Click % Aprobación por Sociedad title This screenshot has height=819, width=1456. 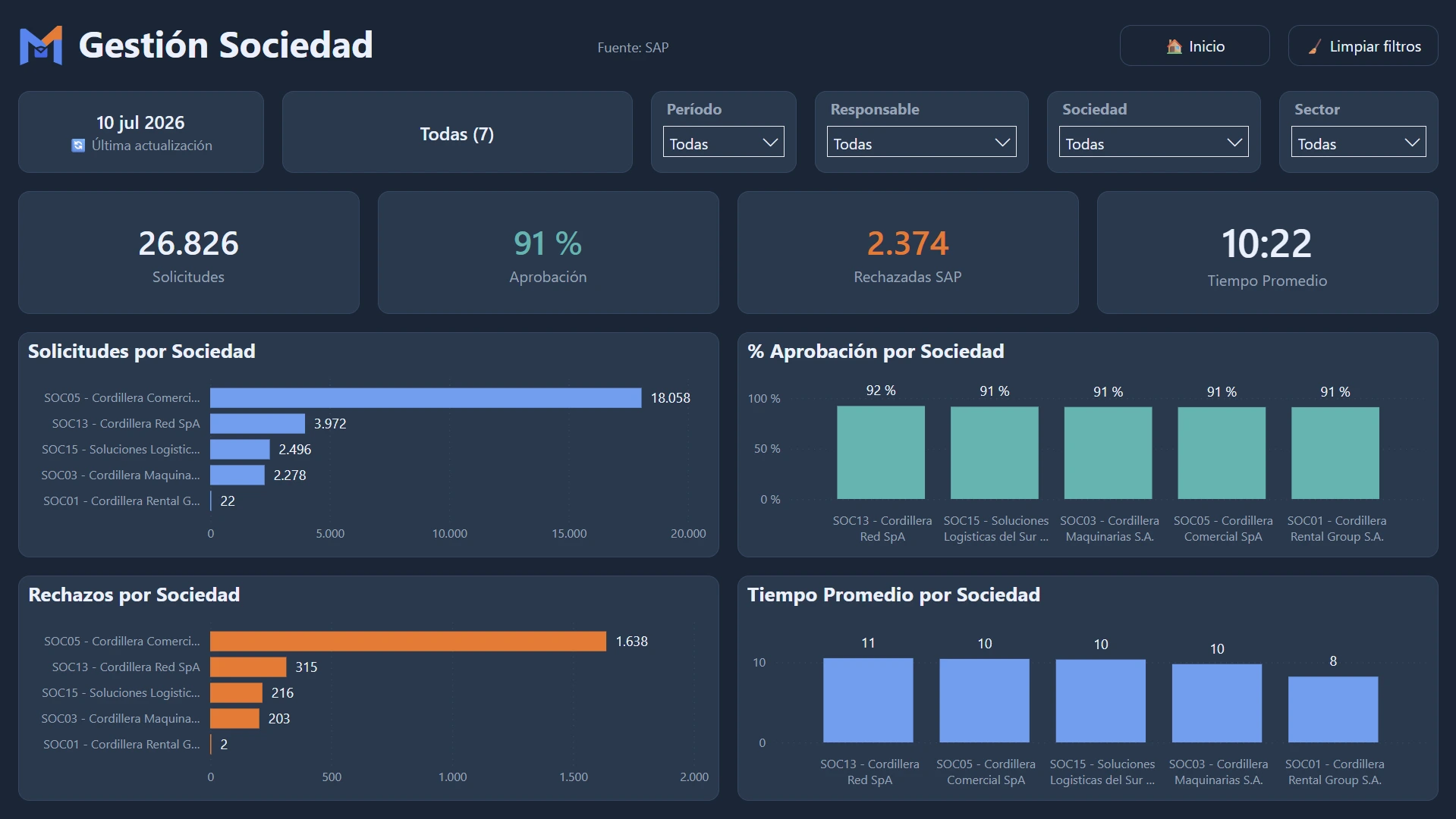(x=876, y=351)
